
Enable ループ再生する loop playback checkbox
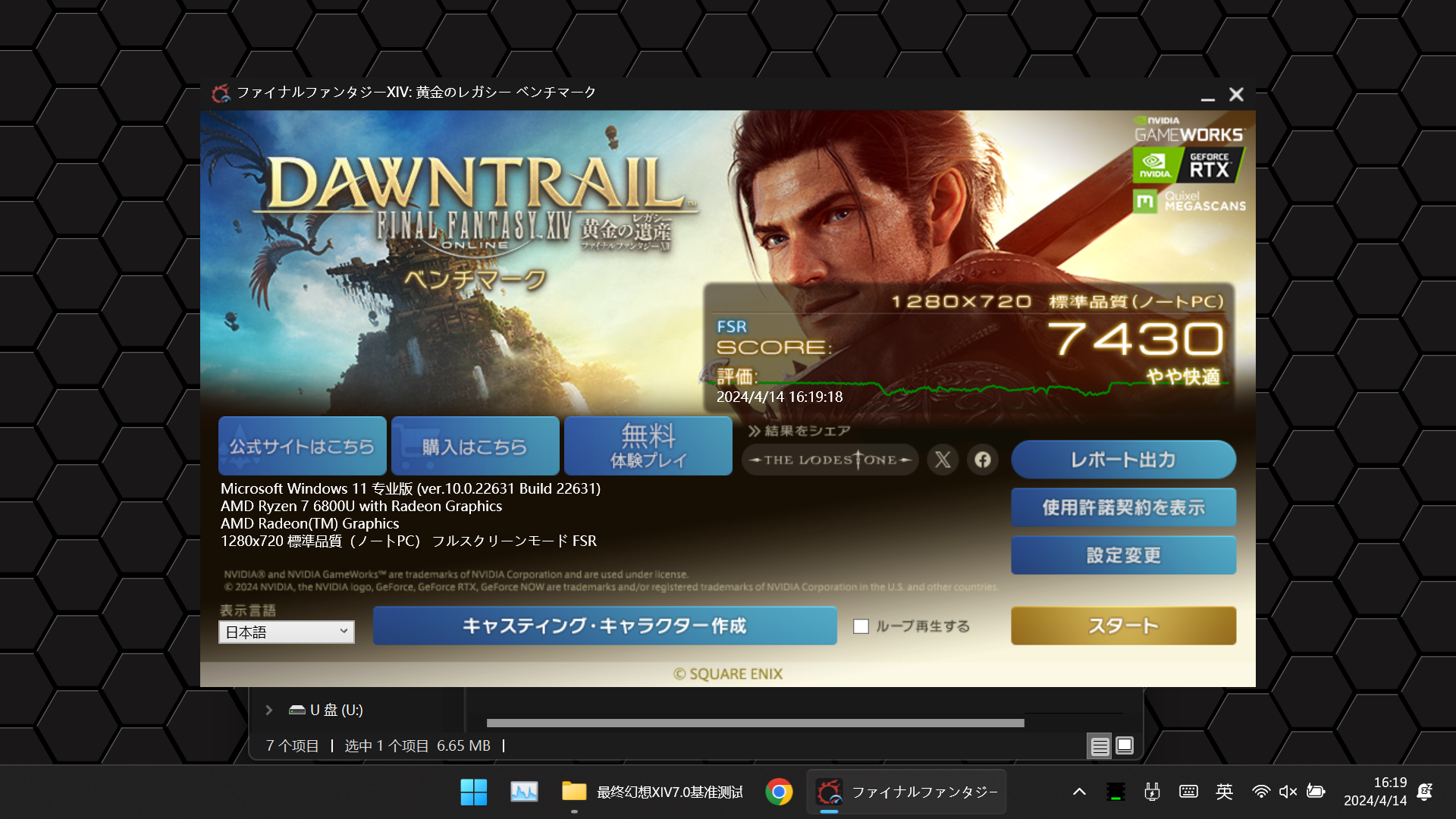[862, 626]
